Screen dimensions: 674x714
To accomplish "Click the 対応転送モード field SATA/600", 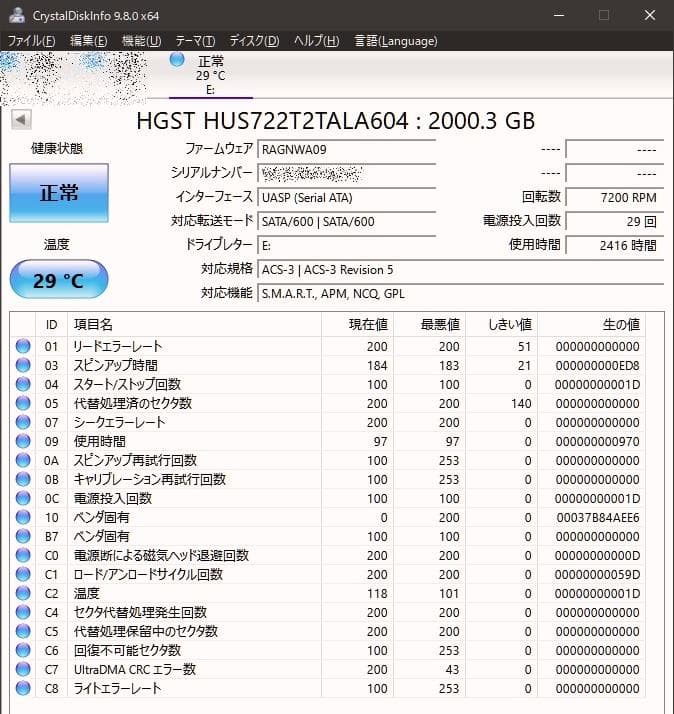I will tap(347, 222).
